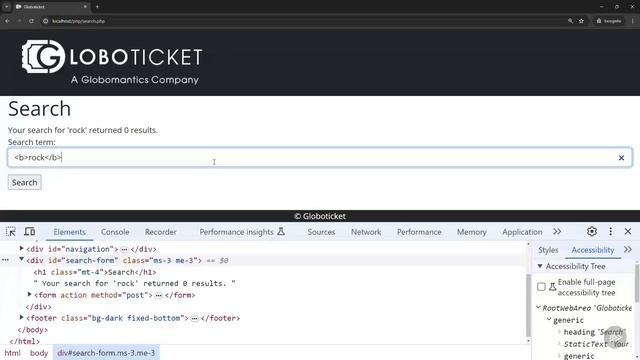
Task: Collapse the first generic accessibility node
Action: point(549,320)
